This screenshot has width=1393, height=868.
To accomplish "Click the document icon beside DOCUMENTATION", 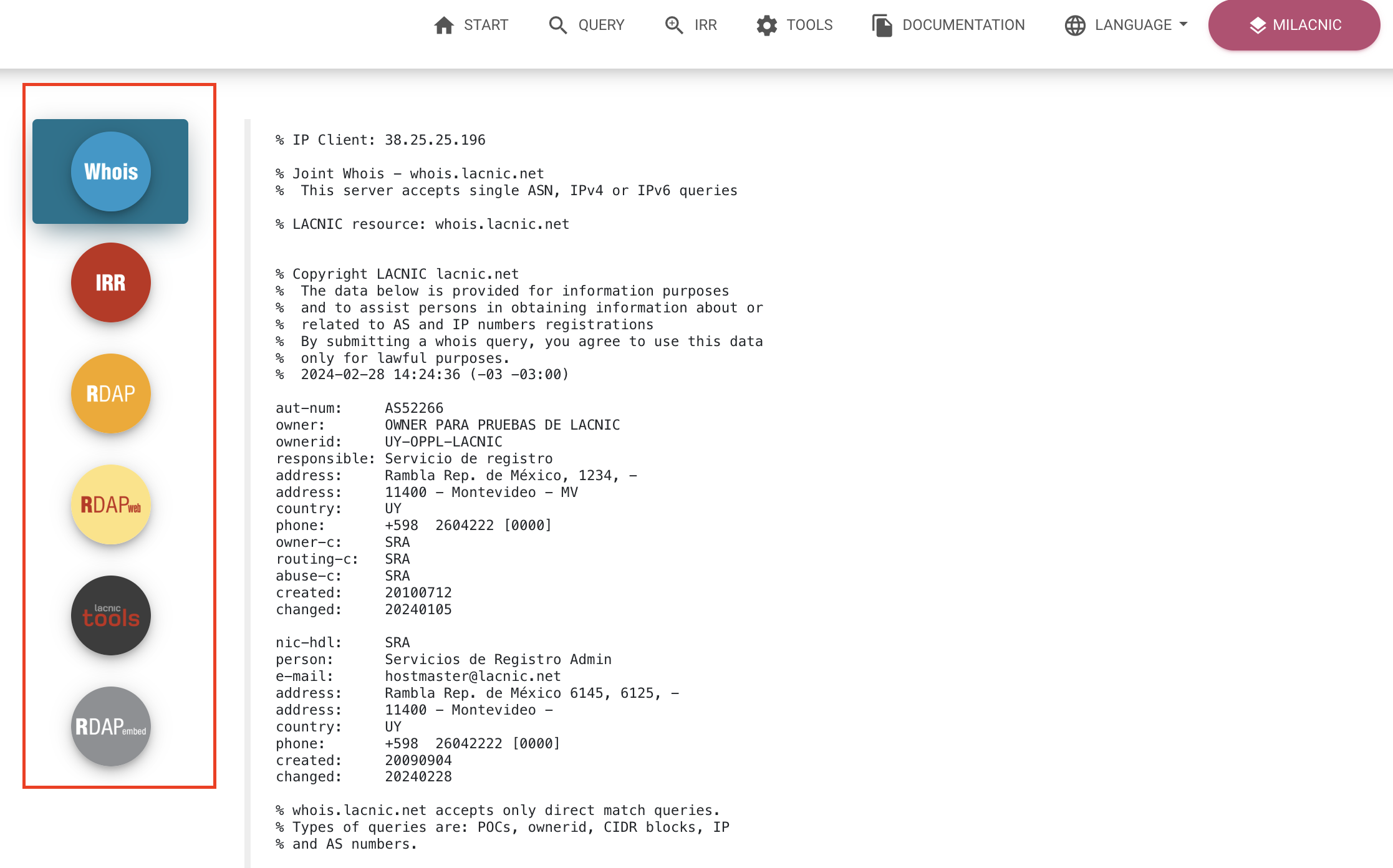I will click(x=882, y=25).
